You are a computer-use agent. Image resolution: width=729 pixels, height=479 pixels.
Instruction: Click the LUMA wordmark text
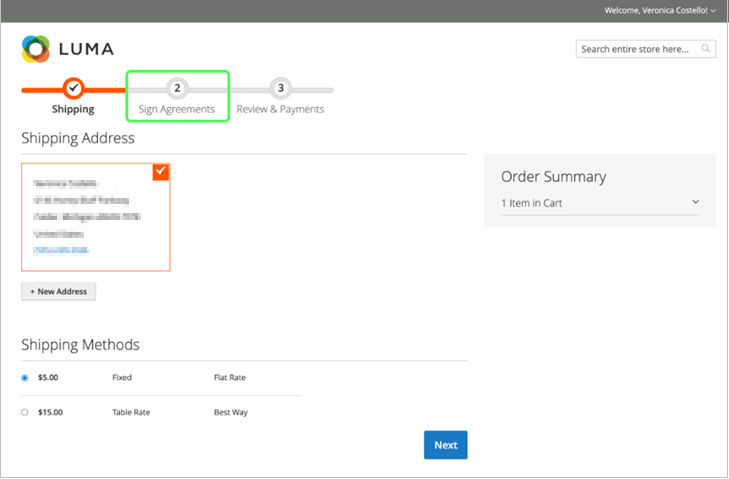tap(86, 49)
